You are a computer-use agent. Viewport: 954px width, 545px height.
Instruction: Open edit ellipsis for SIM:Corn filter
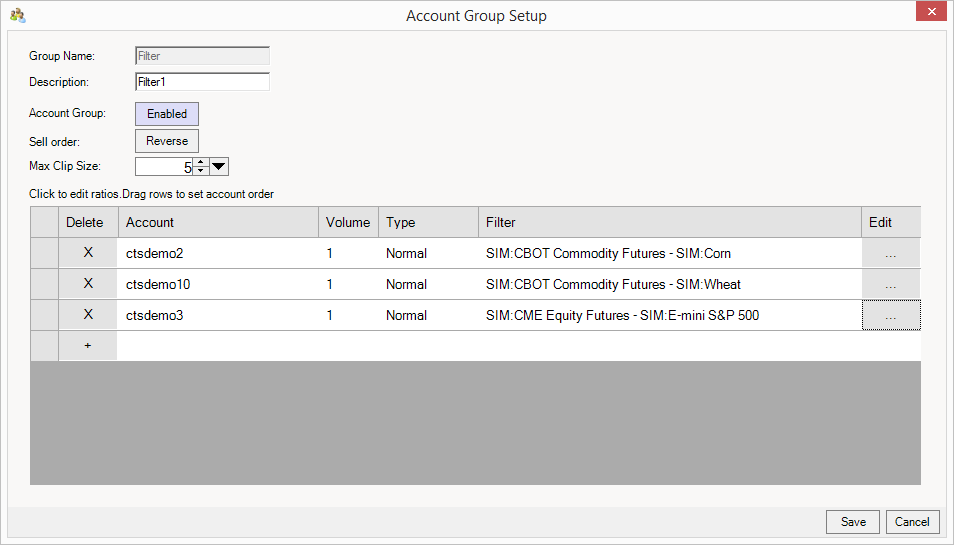(x=890, y=254)
